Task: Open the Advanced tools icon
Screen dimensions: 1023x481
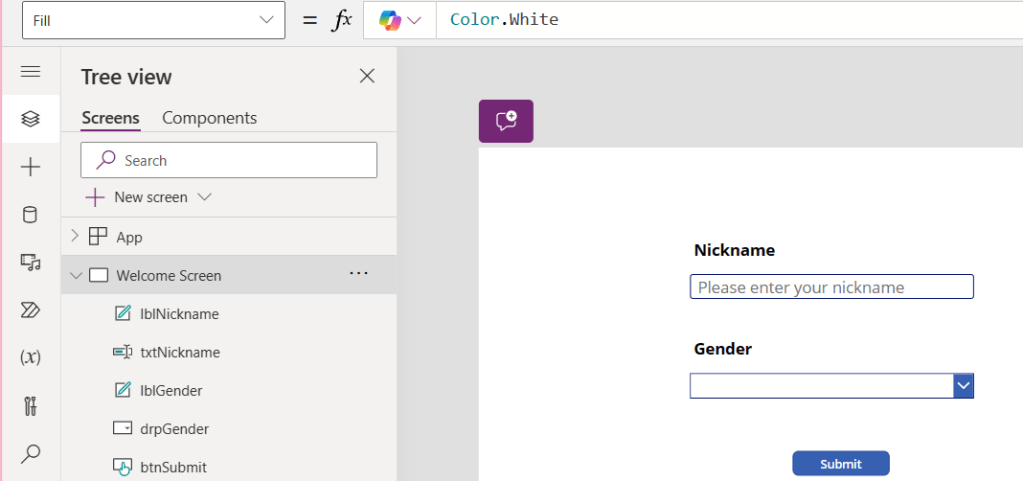Action: 30,406
